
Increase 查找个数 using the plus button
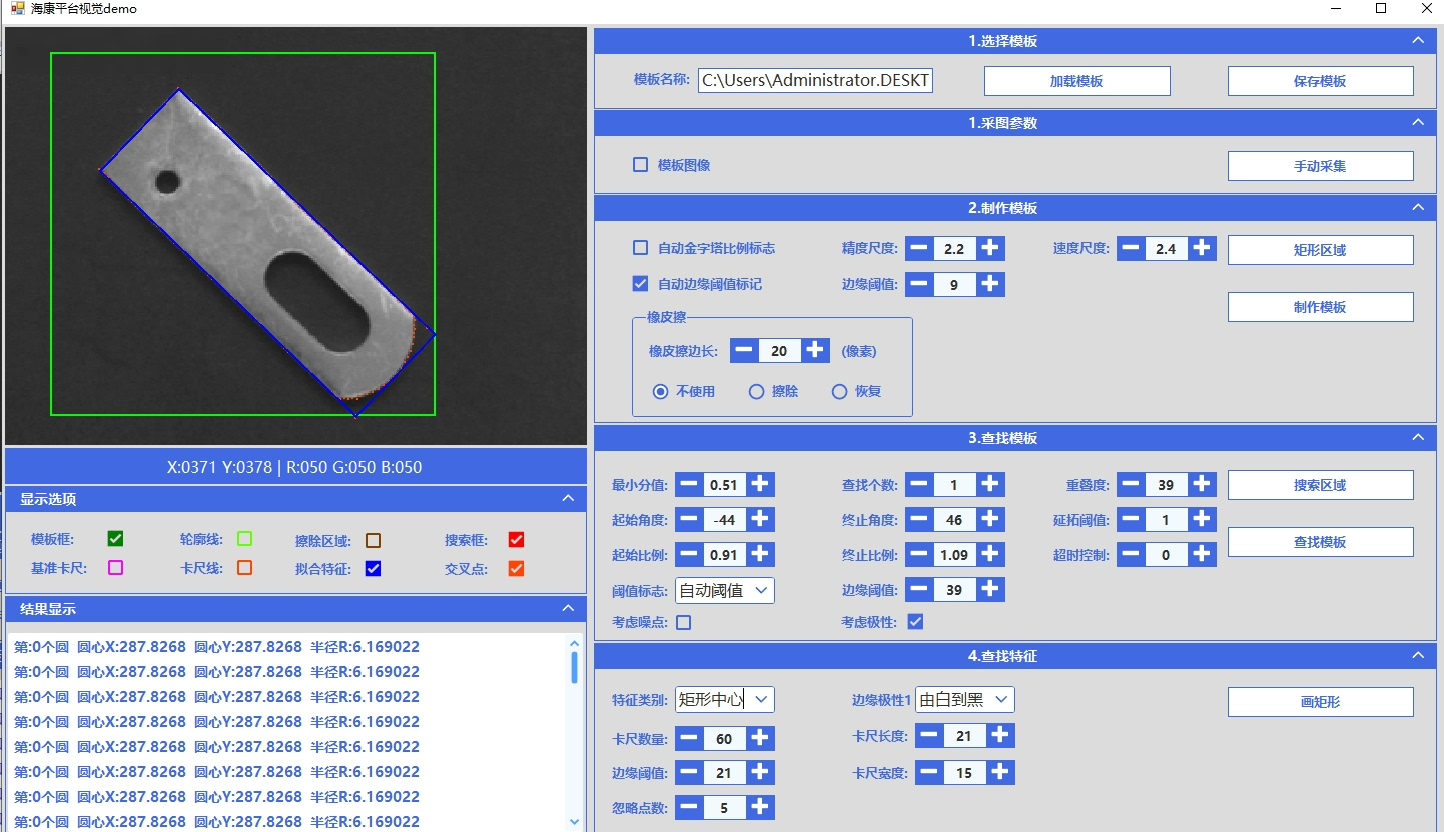coord(990,485)
